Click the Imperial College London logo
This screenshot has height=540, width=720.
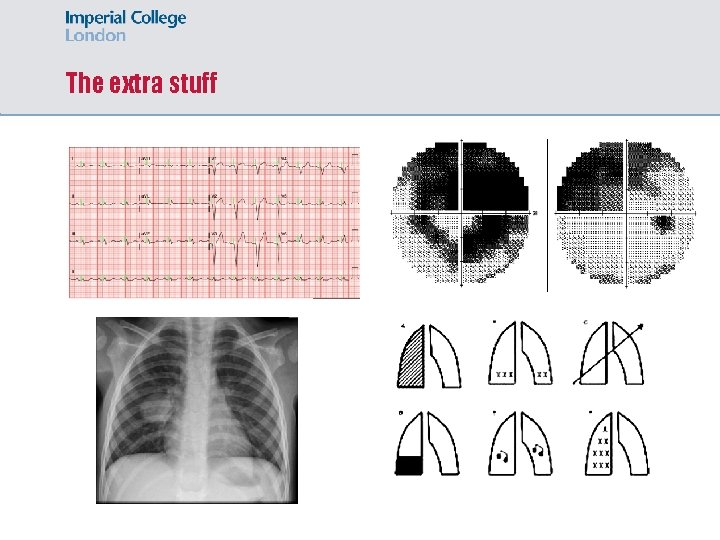pyautogui.click(x=125, y=26)
